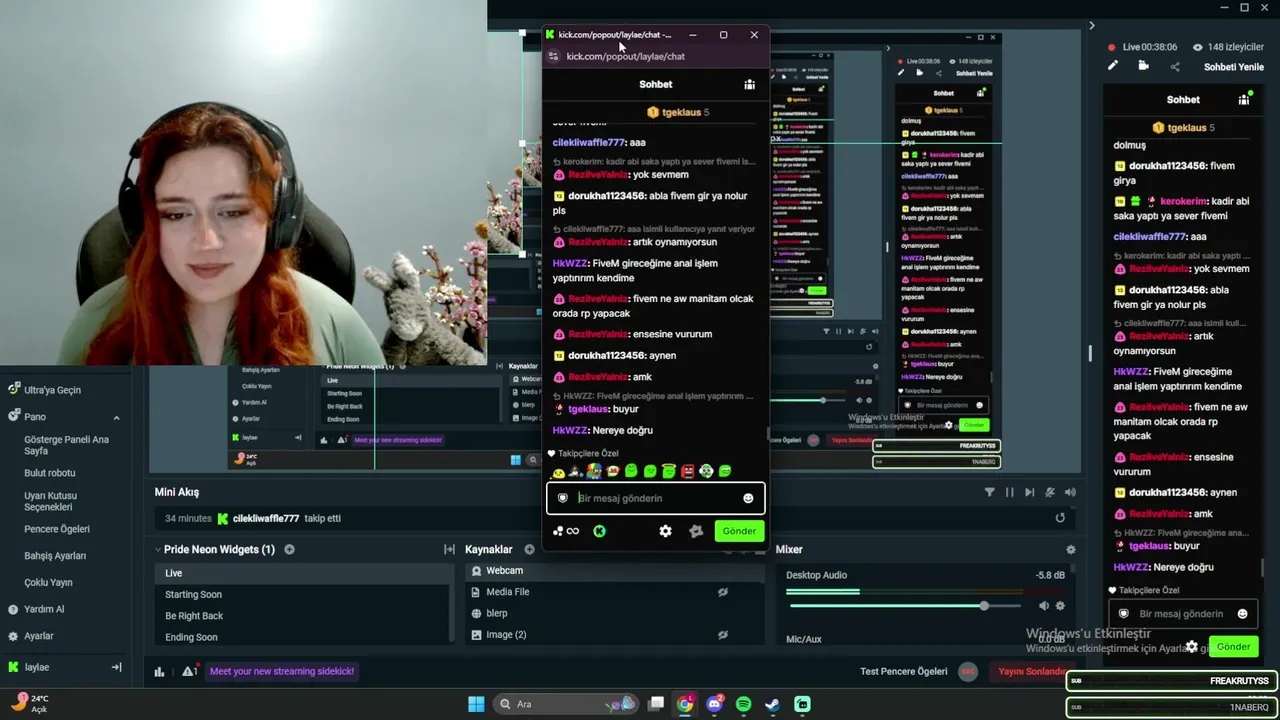Screen dimensions: 1280x720
Task: Focus the popout chat message input
Action: (655, 498)
